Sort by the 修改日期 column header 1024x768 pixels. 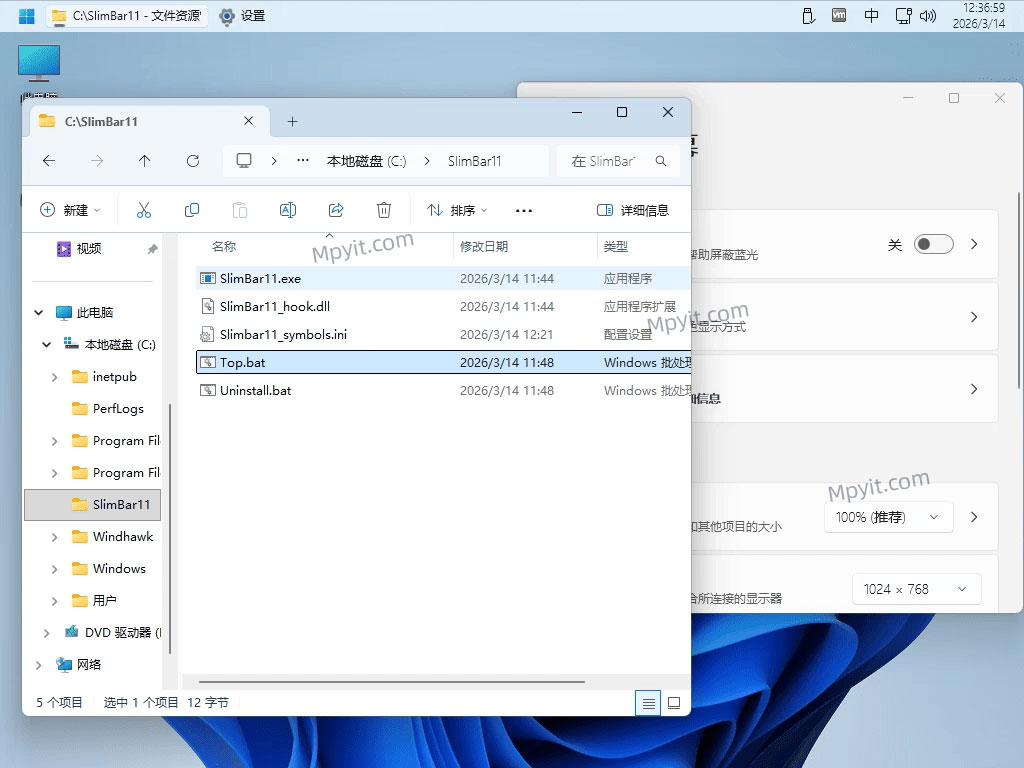(484, 246)
